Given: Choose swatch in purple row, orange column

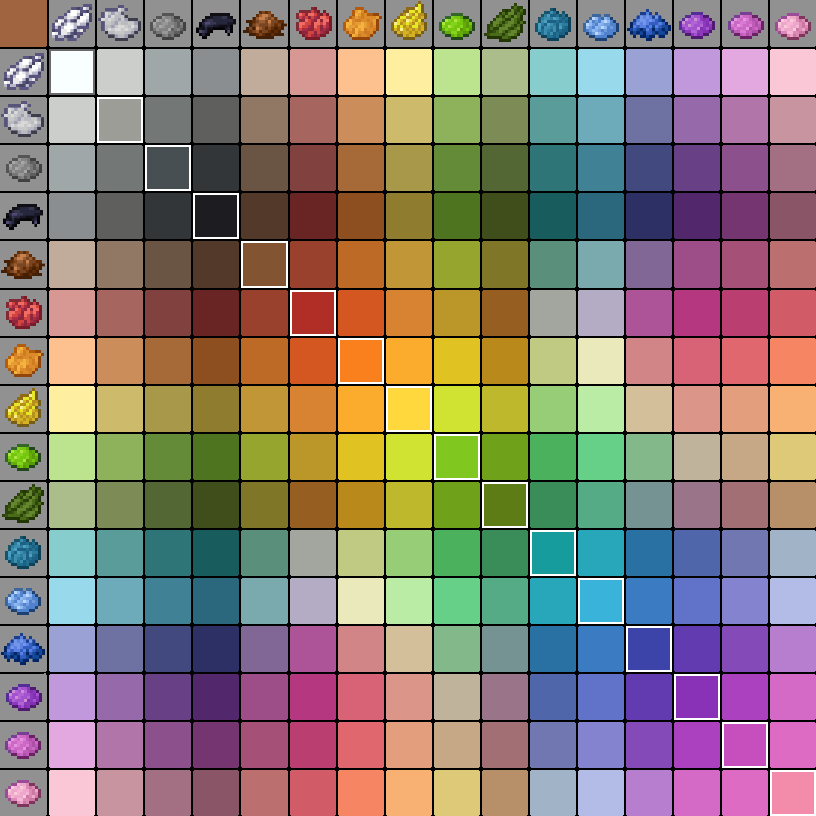Looking at the screenshot, I should [361, 697].
